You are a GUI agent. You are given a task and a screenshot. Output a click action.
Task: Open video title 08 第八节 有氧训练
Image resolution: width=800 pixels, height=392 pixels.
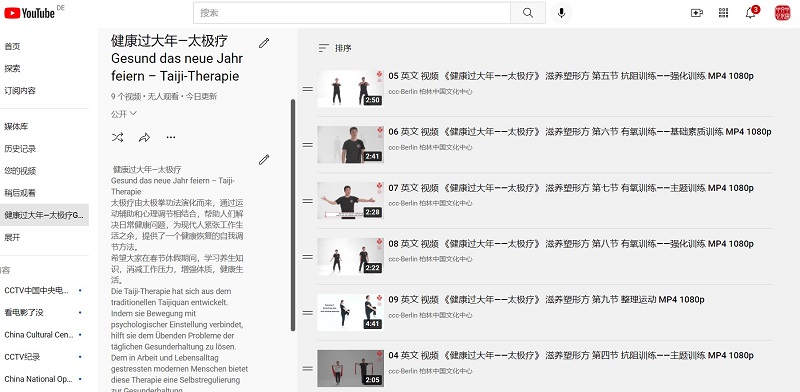point(571,243)
